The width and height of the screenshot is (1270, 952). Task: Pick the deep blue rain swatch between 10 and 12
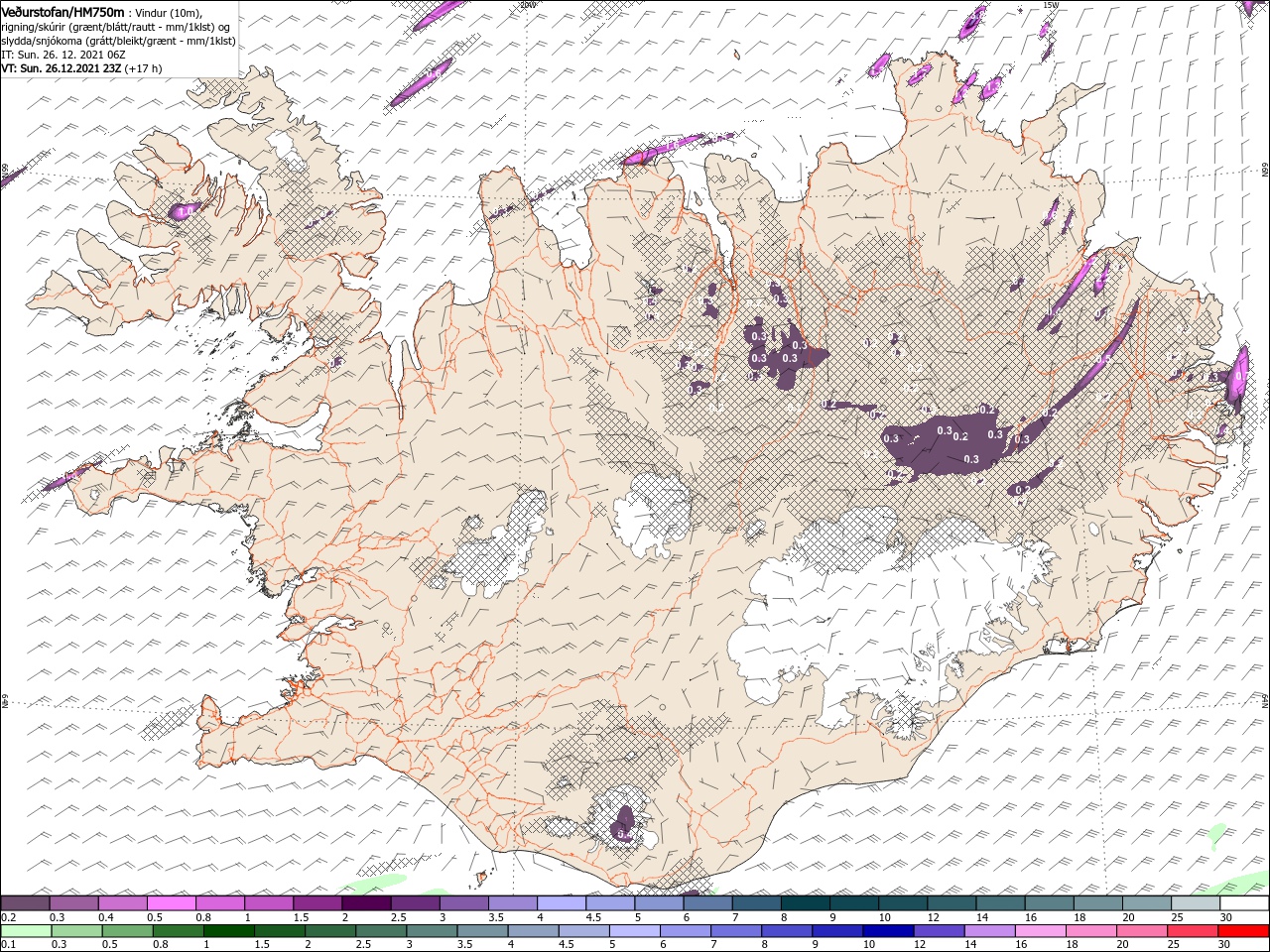pos(888,931)
